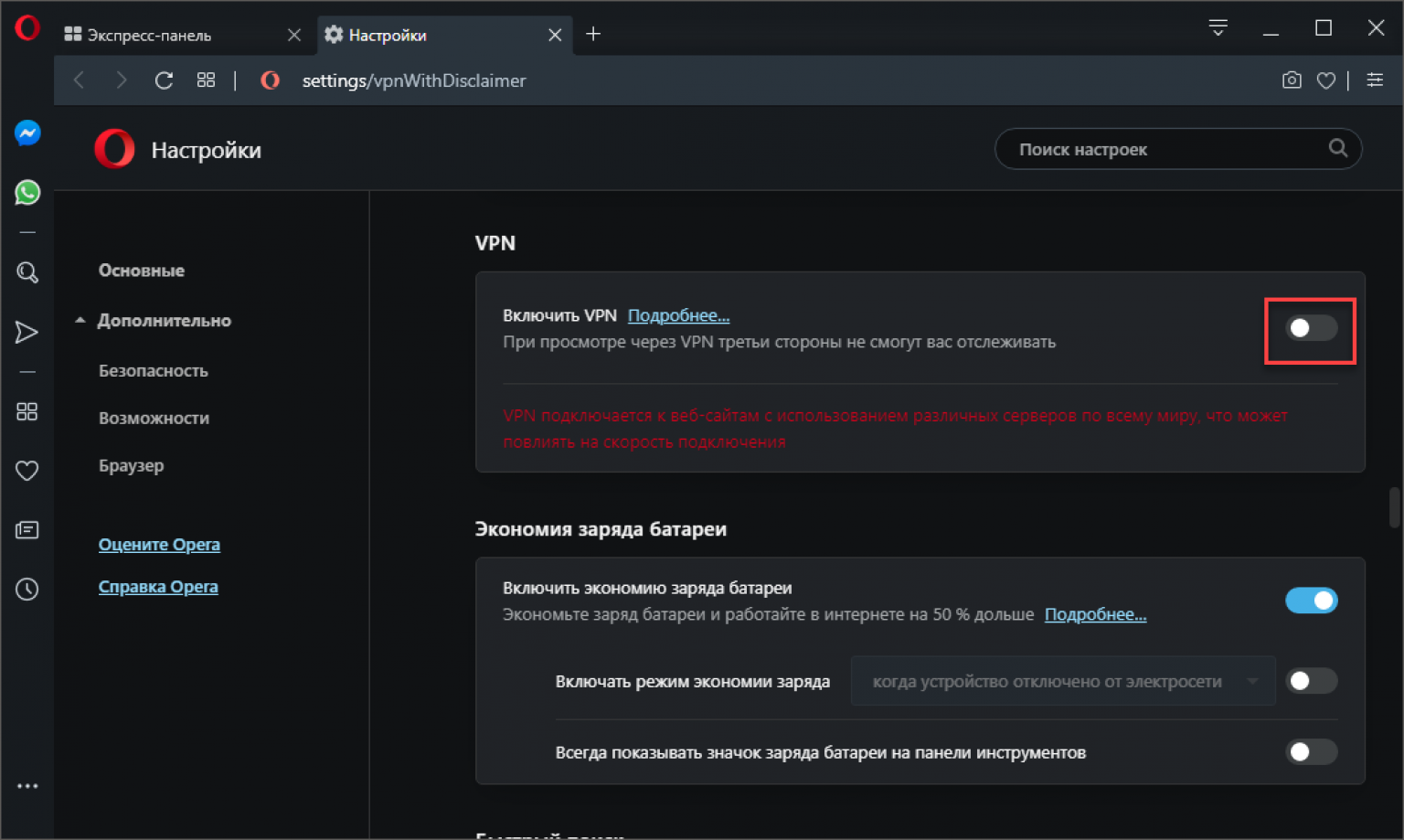Select Безопасность settings category
The width and height of the screenshot is (1404, 840).
pyautogui.click(x=154, y=371)
